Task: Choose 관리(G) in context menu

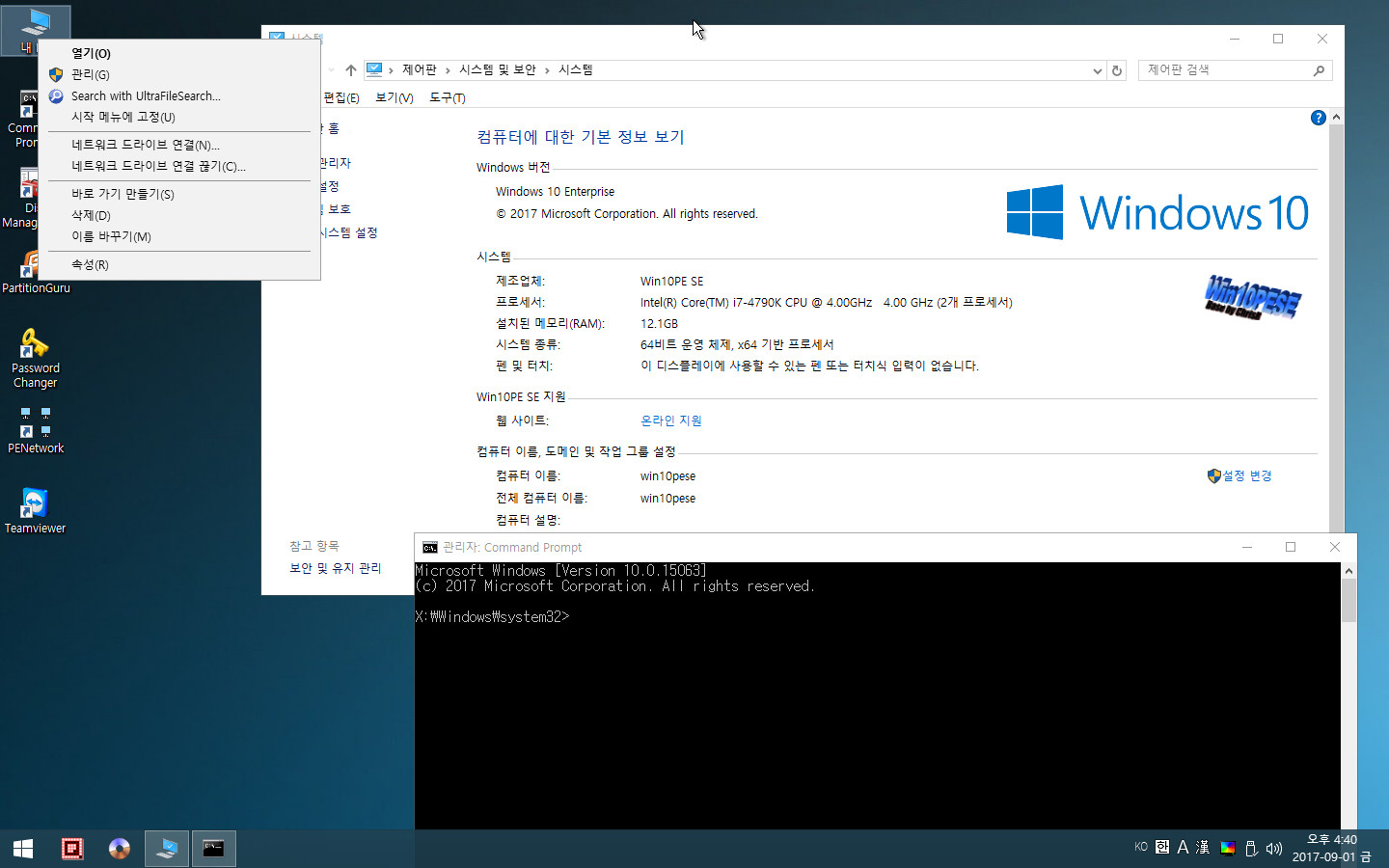Action: pyautogui.click(x=179, y=74)
